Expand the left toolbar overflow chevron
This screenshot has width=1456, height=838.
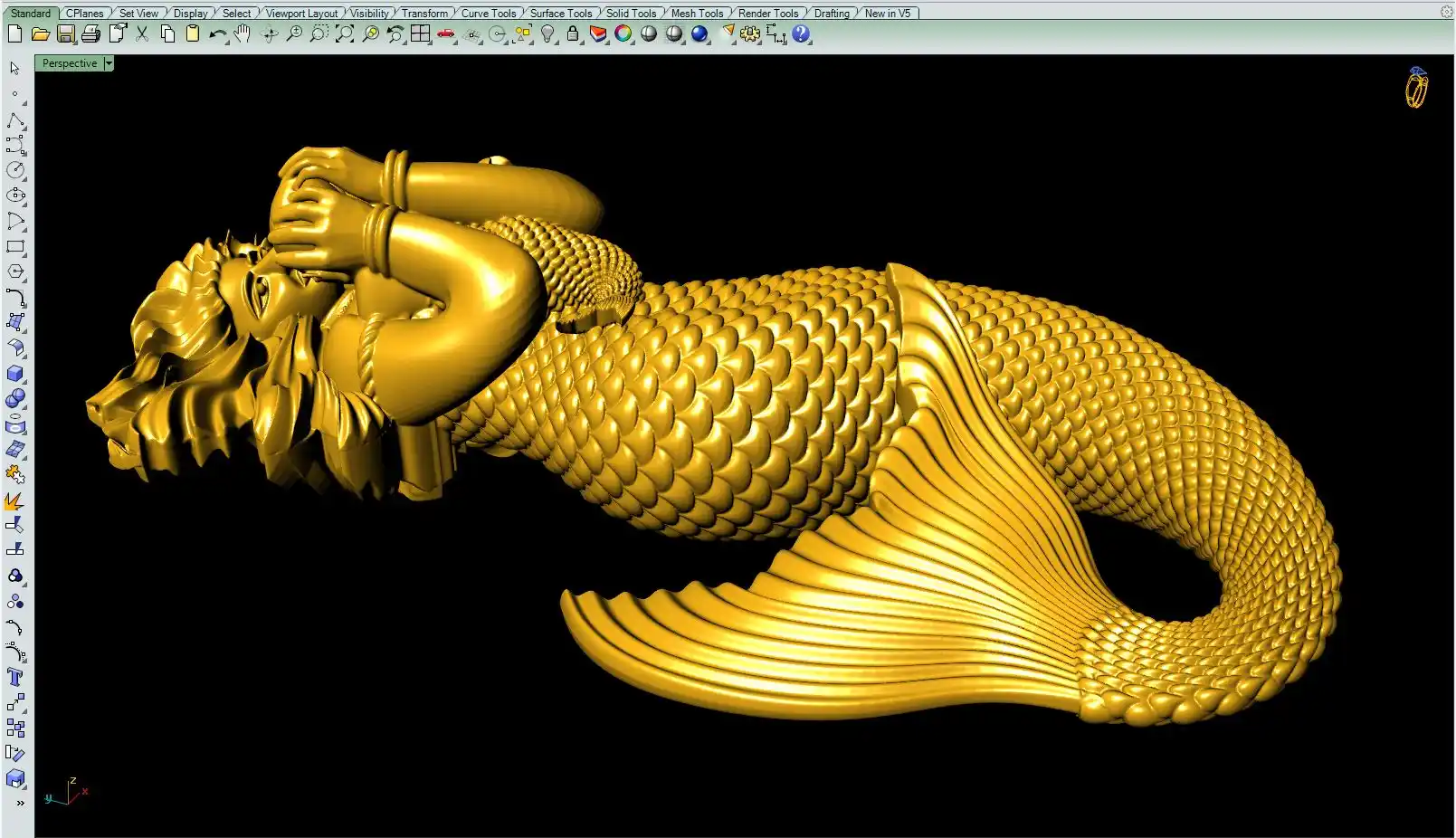pos(20,803)
